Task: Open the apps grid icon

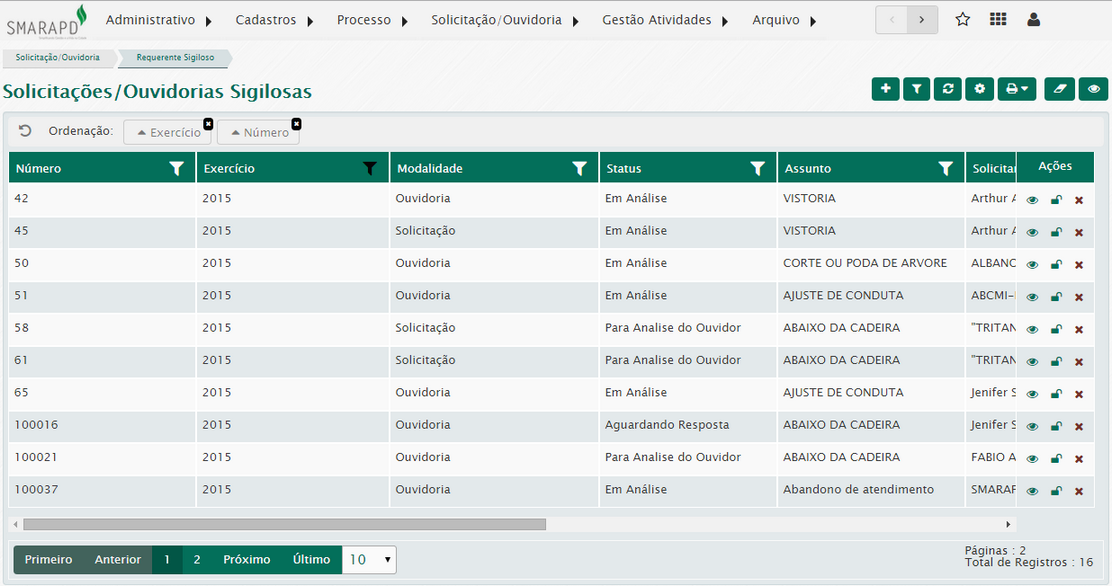Action: (x=998, y=20)
